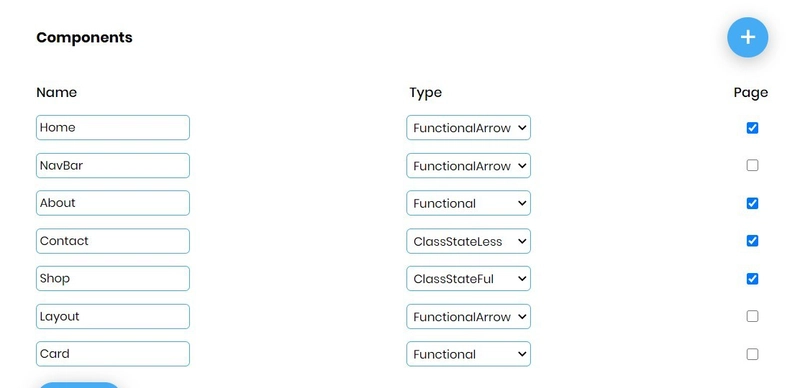Open the Type dropdown for Home

(x=468, y=128)
